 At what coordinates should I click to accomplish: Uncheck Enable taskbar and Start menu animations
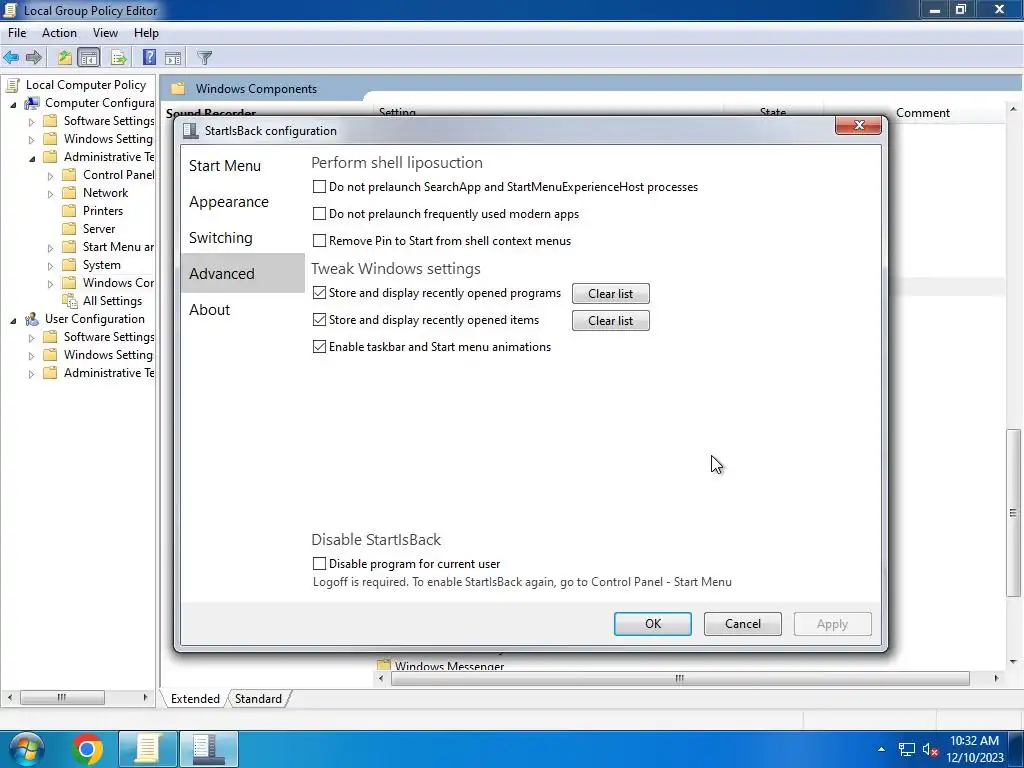click(319, 347)
